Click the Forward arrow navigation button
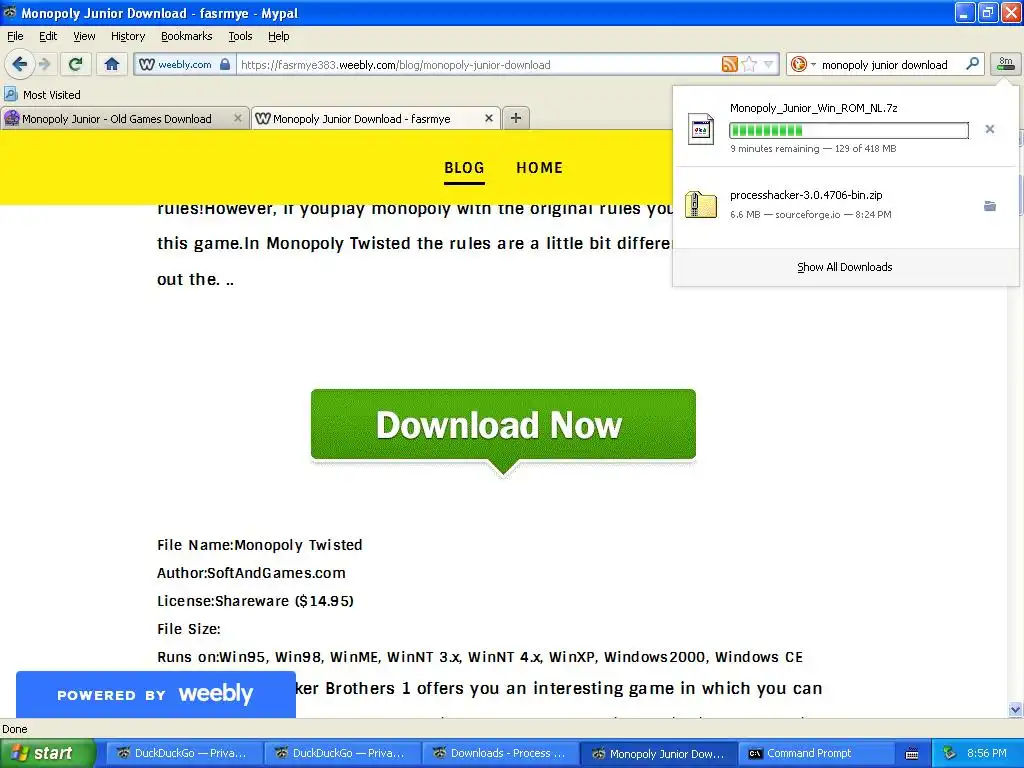Viewport: 1024px width, 768px height. (44, 64)
